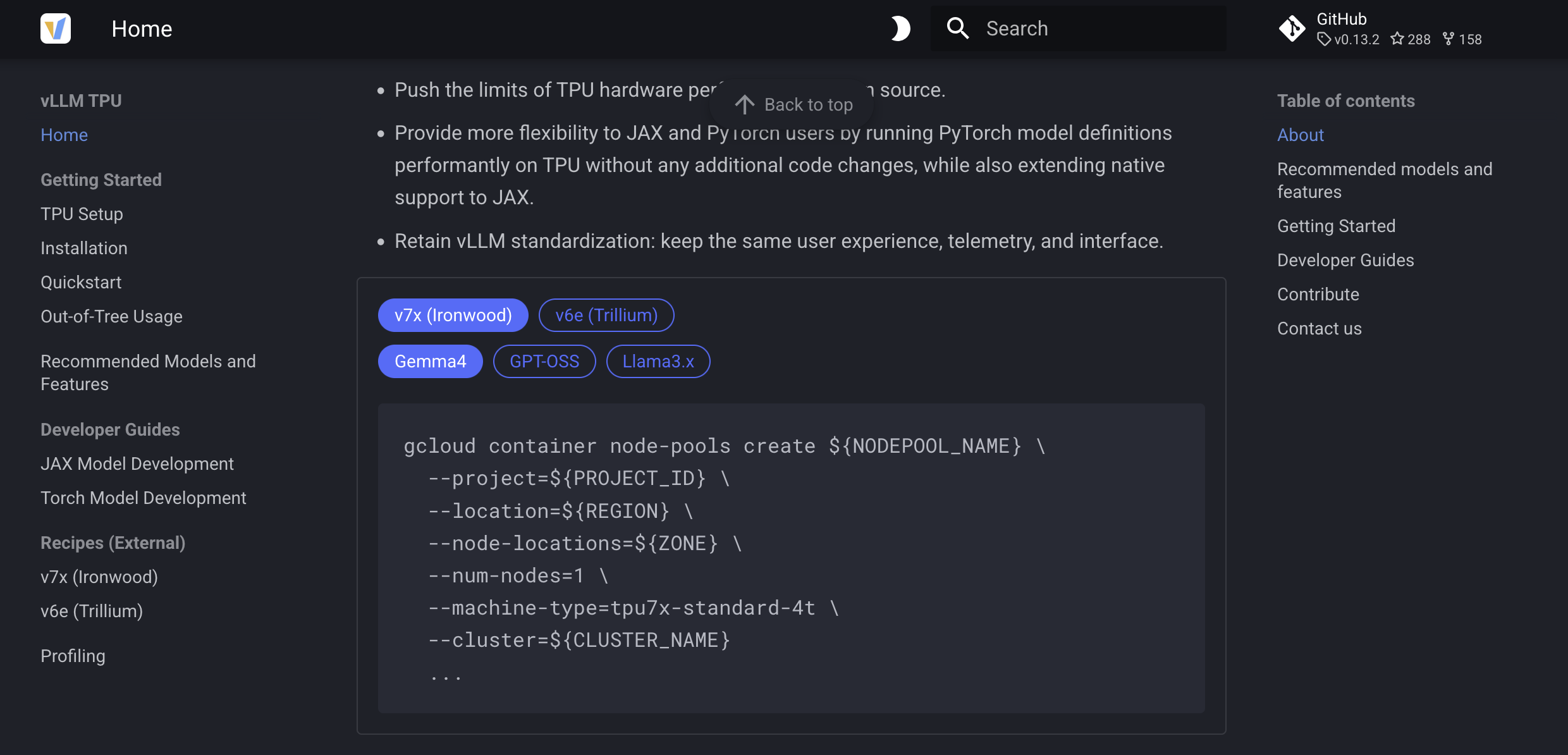Image resolution: width=1568 pixels, height=755 pixels.
Task: Click the gcloud code block
Action: click(x=790, y=558)
